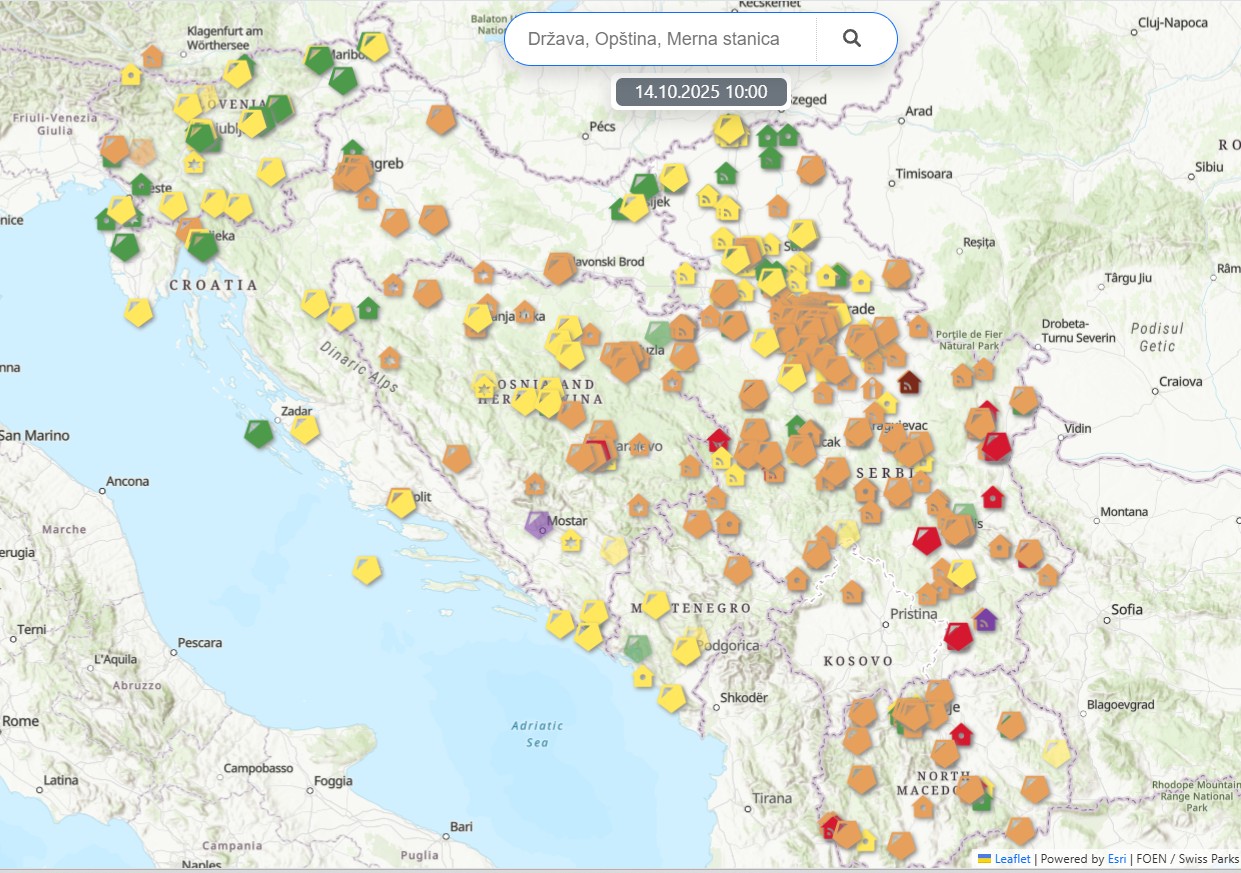Click the yellow pentagon marker at Split
This screenshot has width=1241, height=873.
(401, 502)
